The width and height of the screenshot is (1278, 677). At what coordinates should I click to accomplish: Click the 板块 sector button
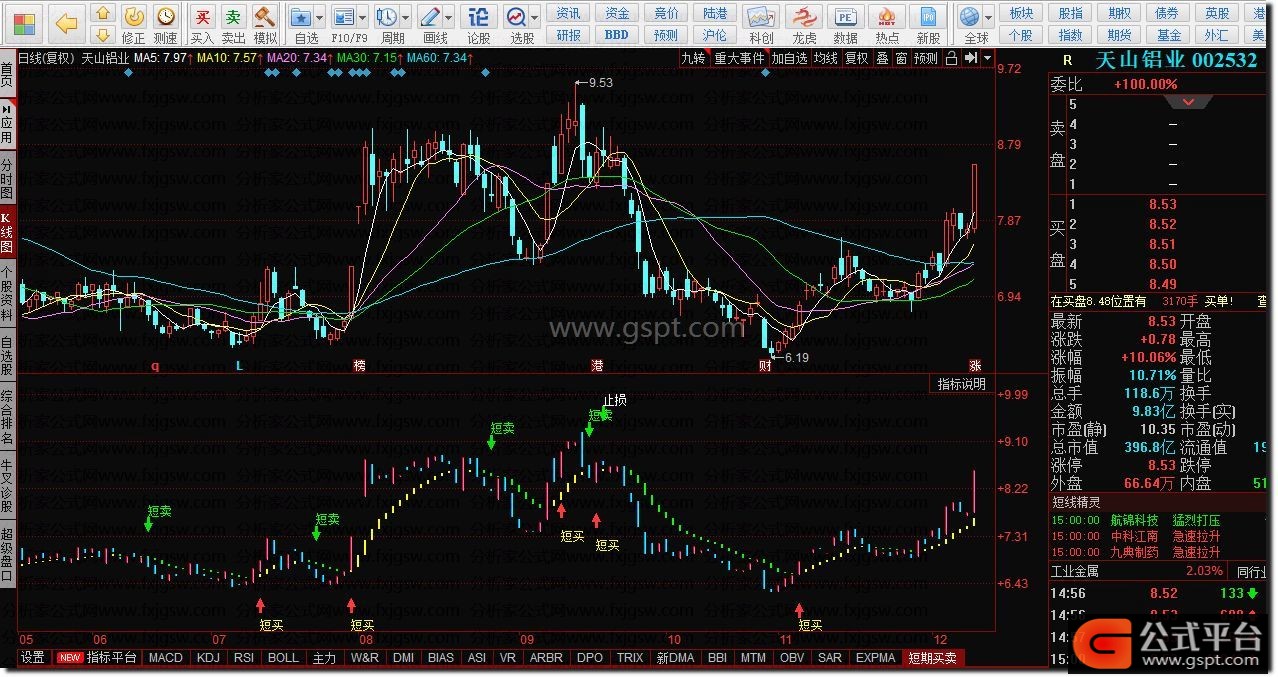pyautogui.click(x=1021, y=13)
